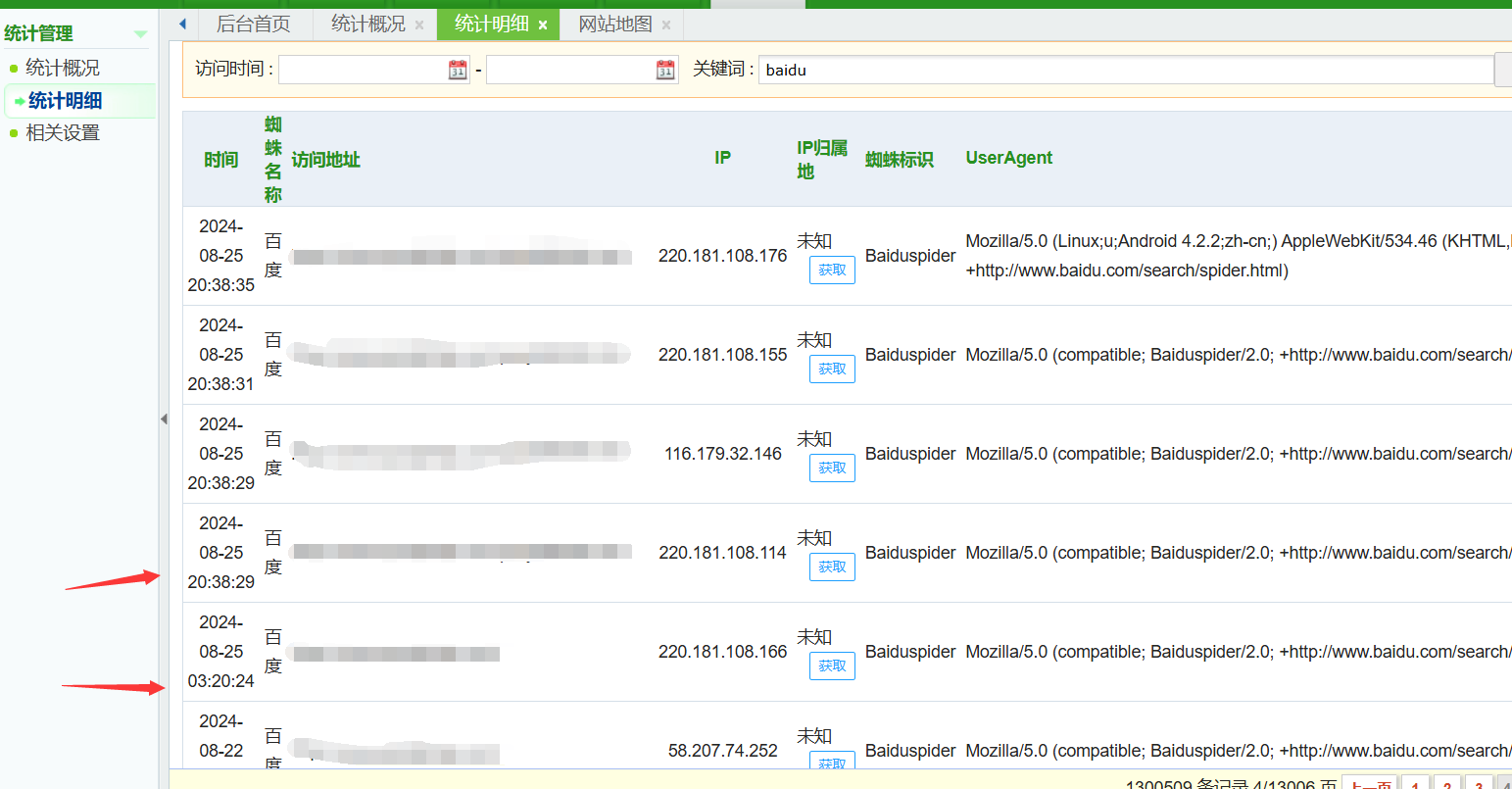Close the 统计概况 tab
Image resolution: width=1512 pixels, height=789 pixels.
click(419, 25)
